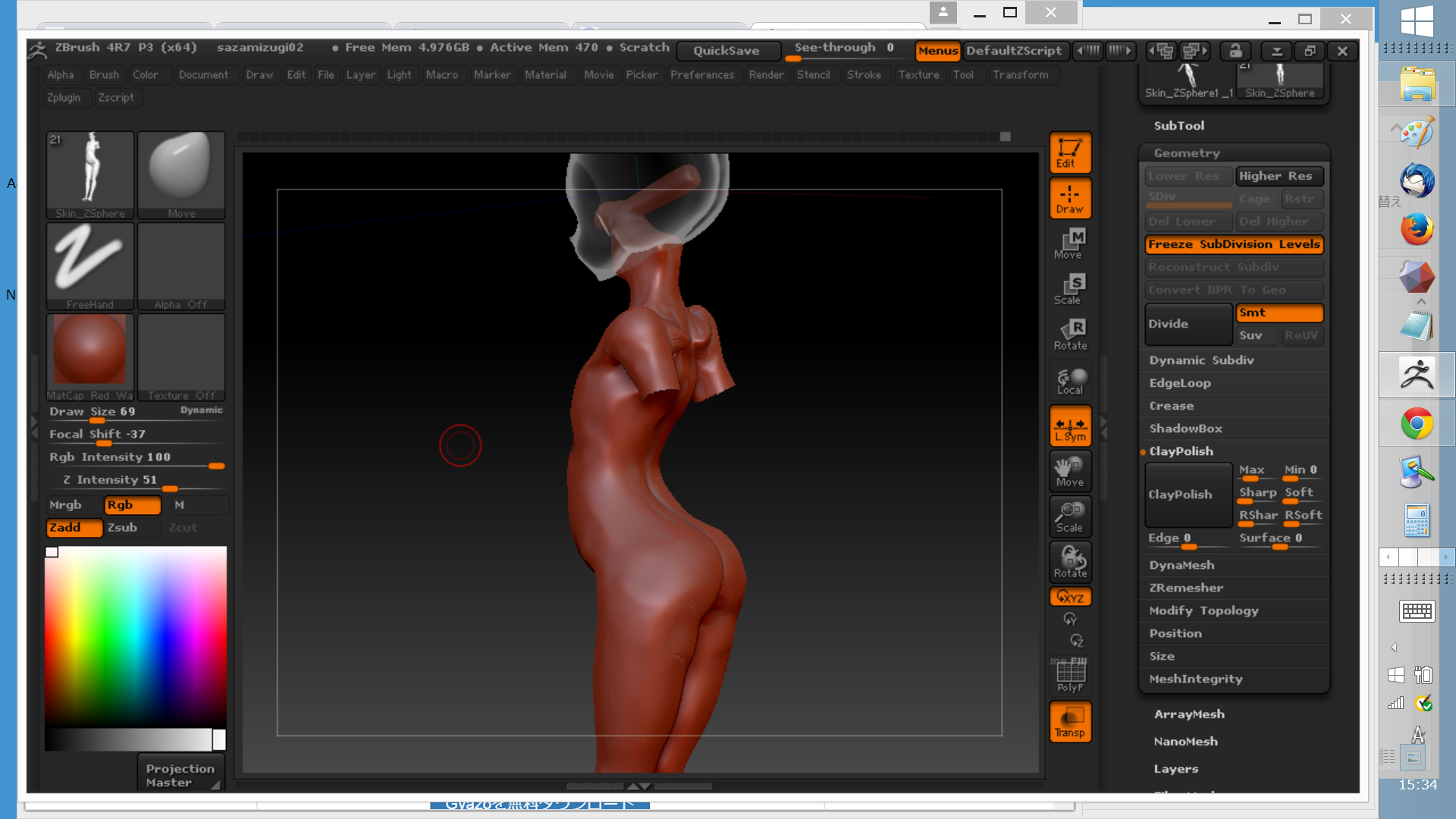
Task: Pick a color in the color picker
Action: pos(135,637)
